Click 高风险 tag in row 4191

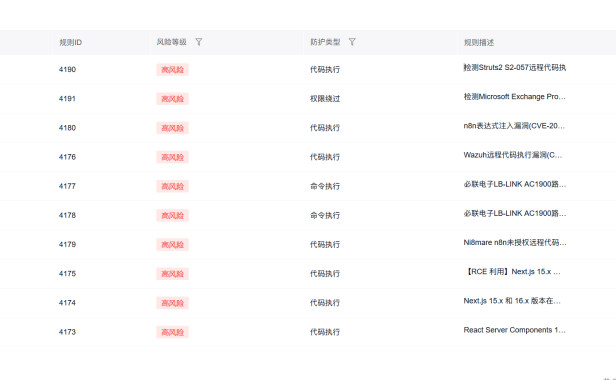click(x=172, y=99)
